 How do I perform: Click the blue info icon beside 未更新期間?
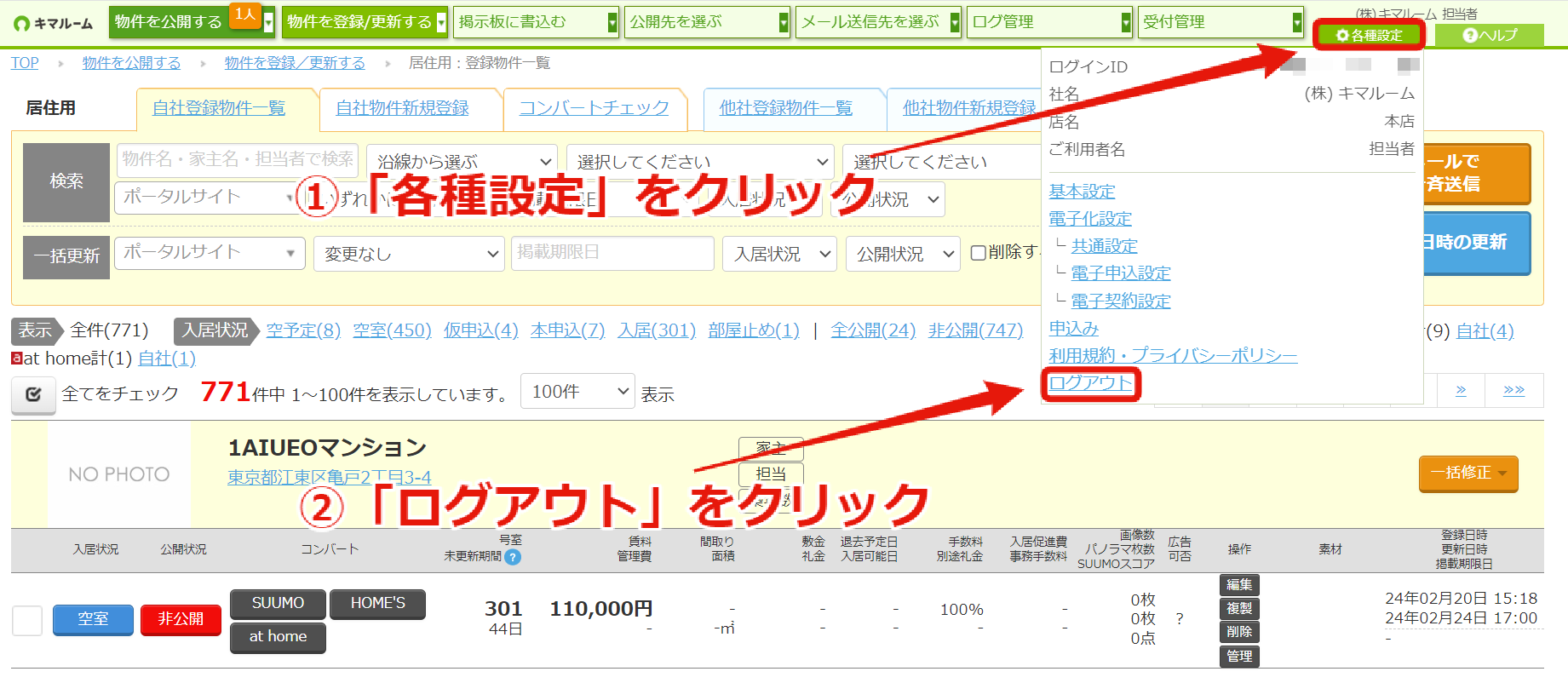(513, 557)
